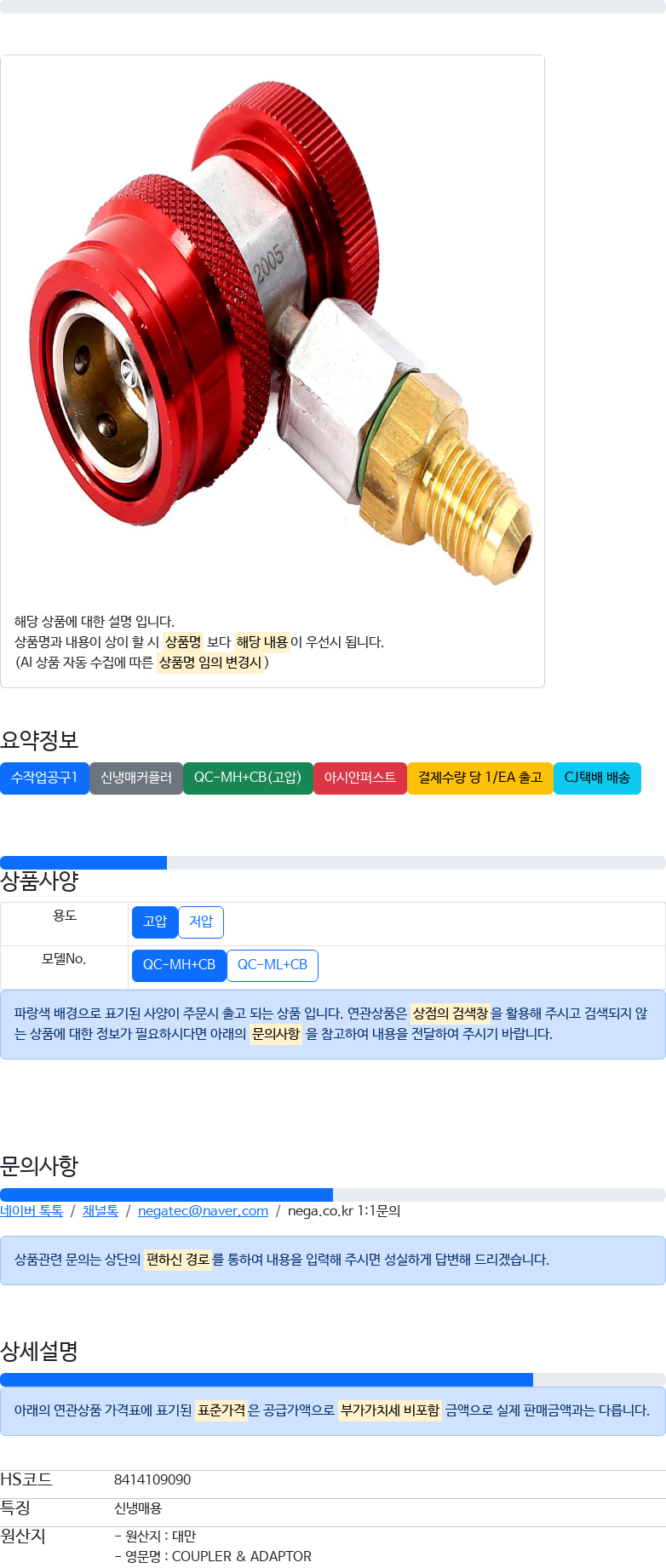Click the 아시안퍼스트 red tag

[360, 778]
